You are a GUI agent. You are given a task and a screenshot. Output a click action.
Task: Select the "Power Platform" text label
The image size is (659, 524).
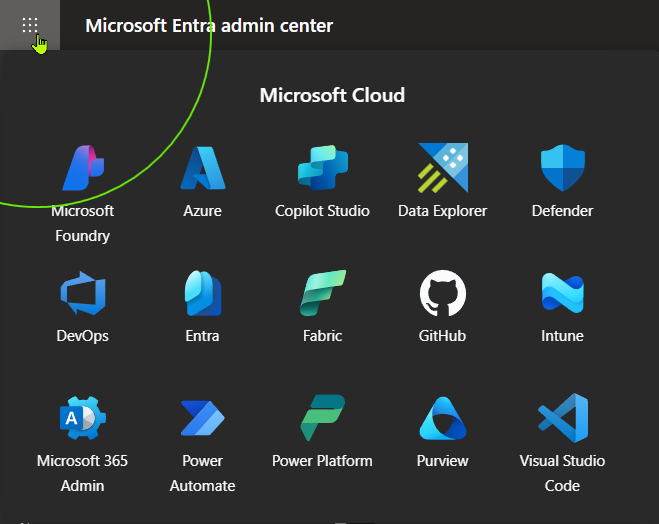pyautogui.click(x=322, y=461)
